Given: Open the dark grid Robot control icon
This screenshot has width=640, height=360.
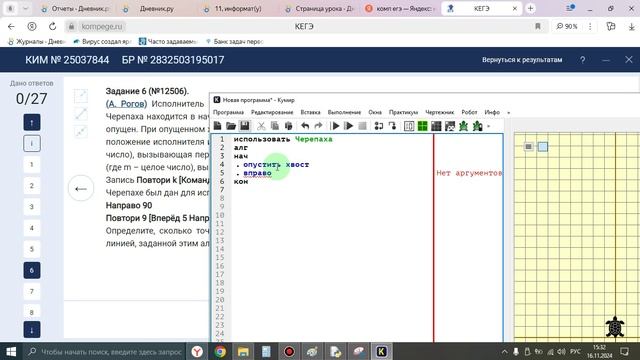Looking at the screenshot, I should [x=436, y=126].
